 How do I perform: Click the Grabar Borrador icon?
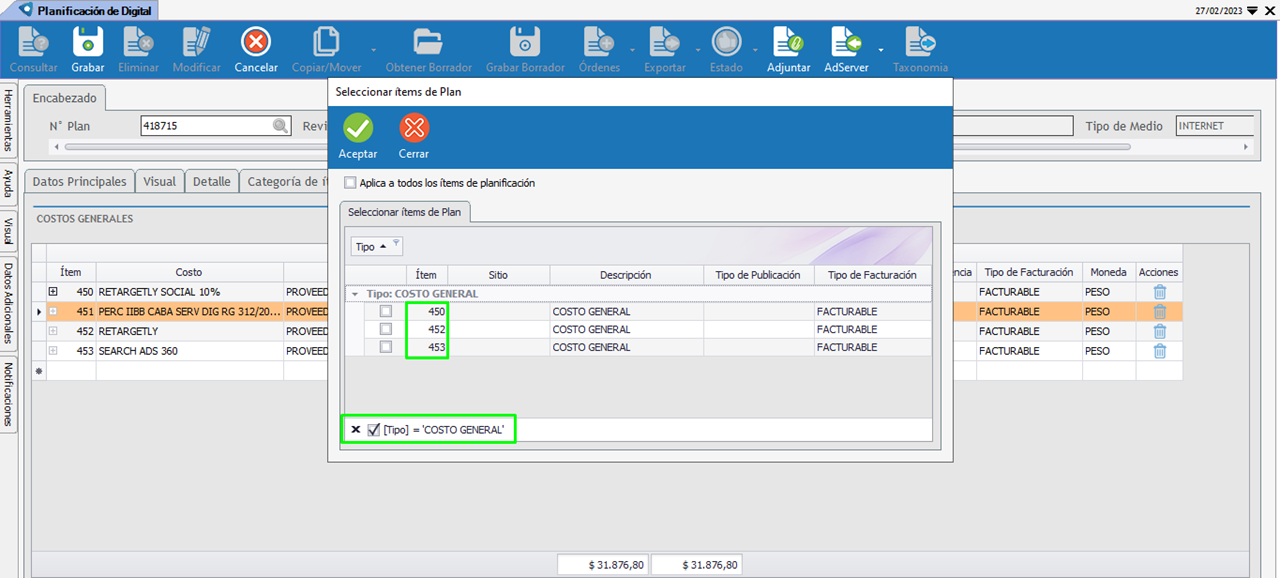pos(525,42)
